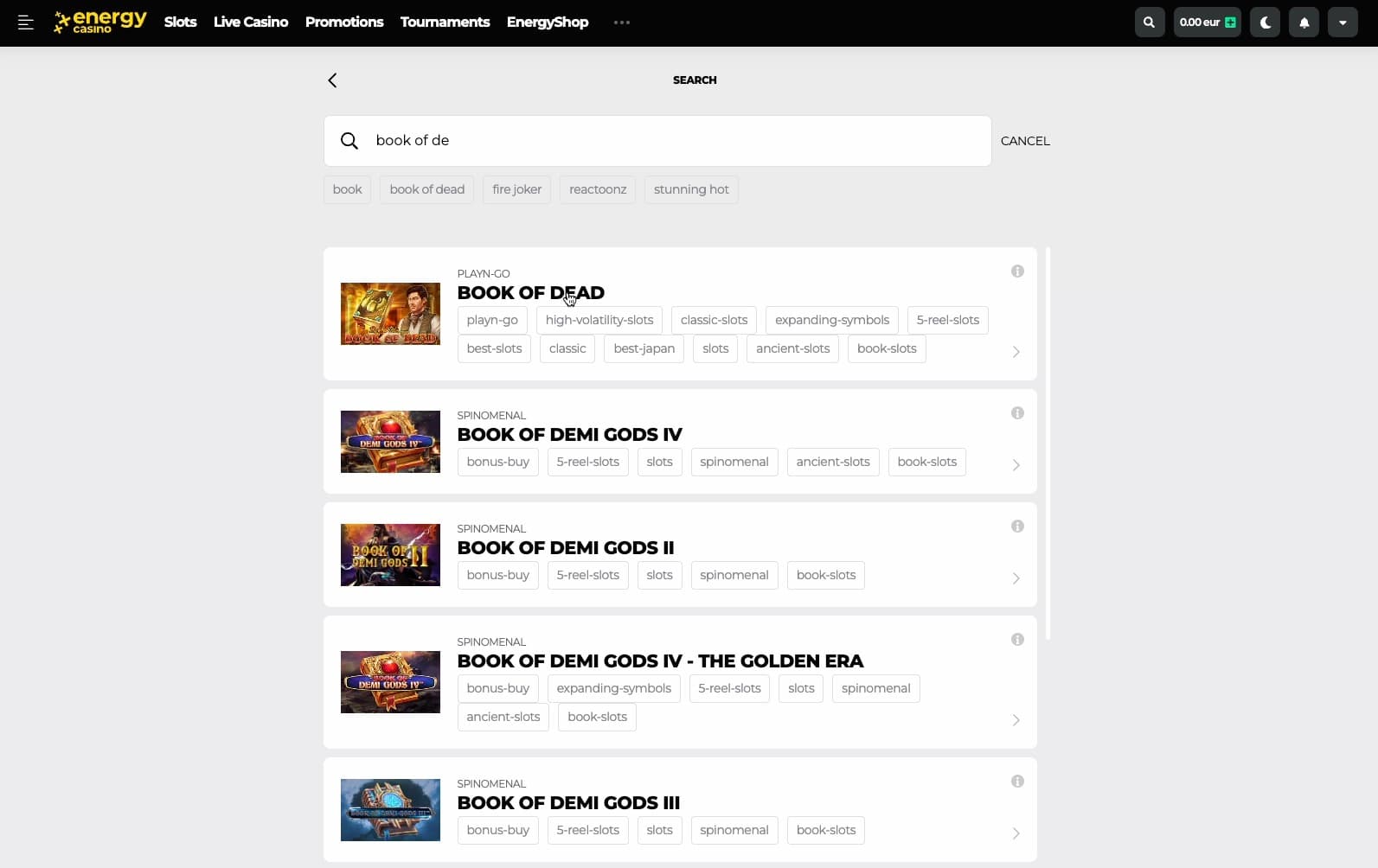Click the EnergyCasino logo
Image resolution: width=1378 pixels, height=868 pixels.
[100, 22]
